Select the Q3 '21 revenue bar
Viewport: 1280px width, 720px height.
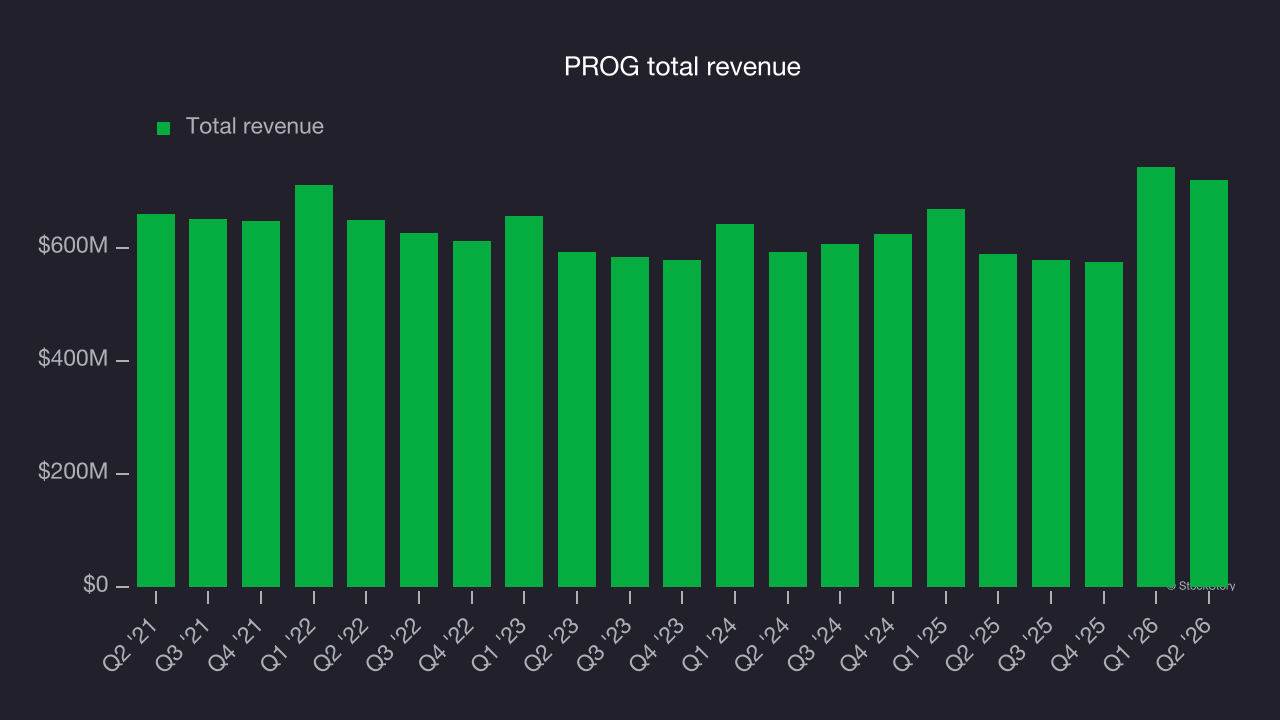pos(208,403)
